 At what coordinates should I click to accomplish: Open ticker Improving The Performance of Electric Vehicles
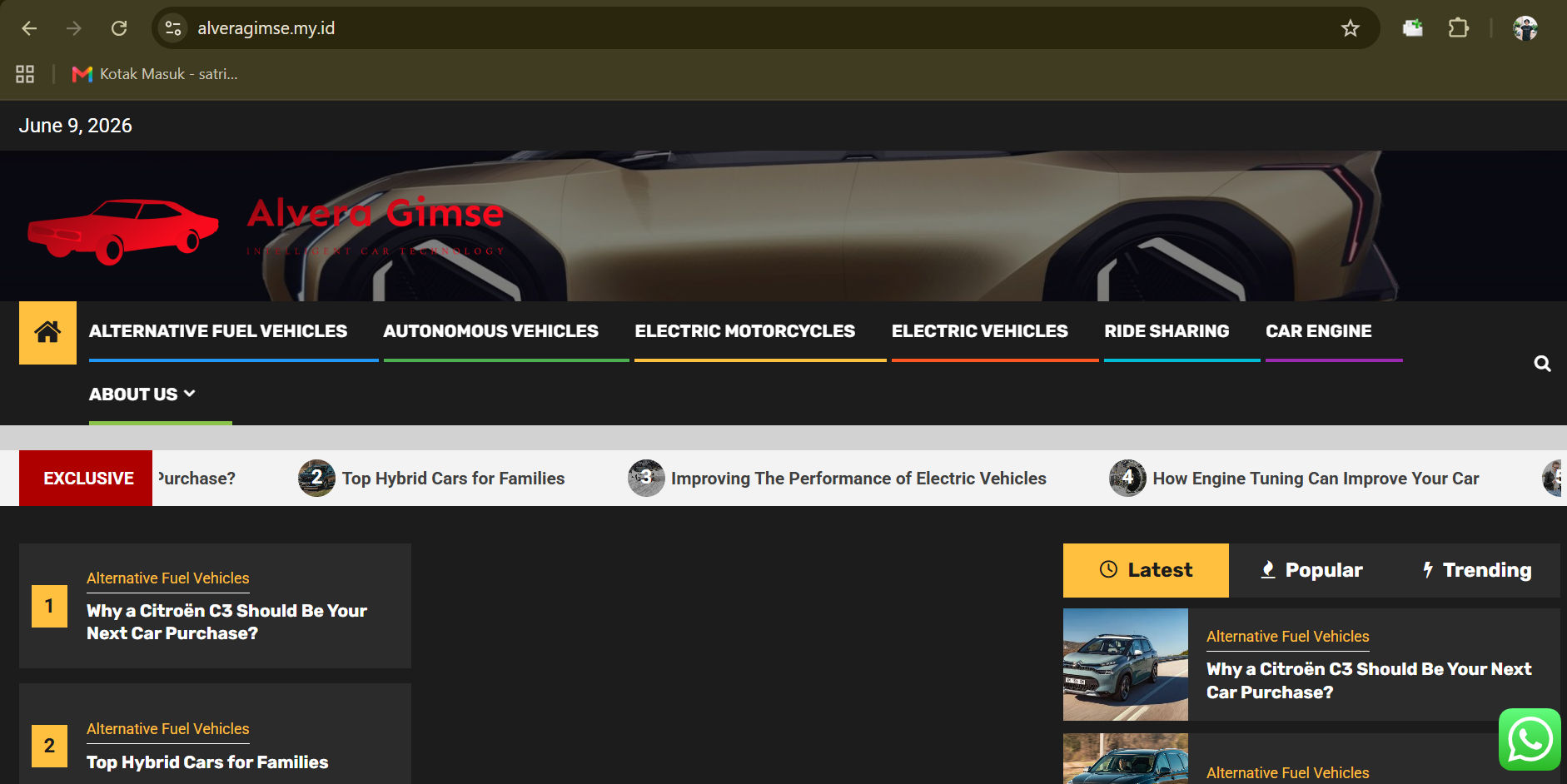pyautogui.click(x=858, y=479)
